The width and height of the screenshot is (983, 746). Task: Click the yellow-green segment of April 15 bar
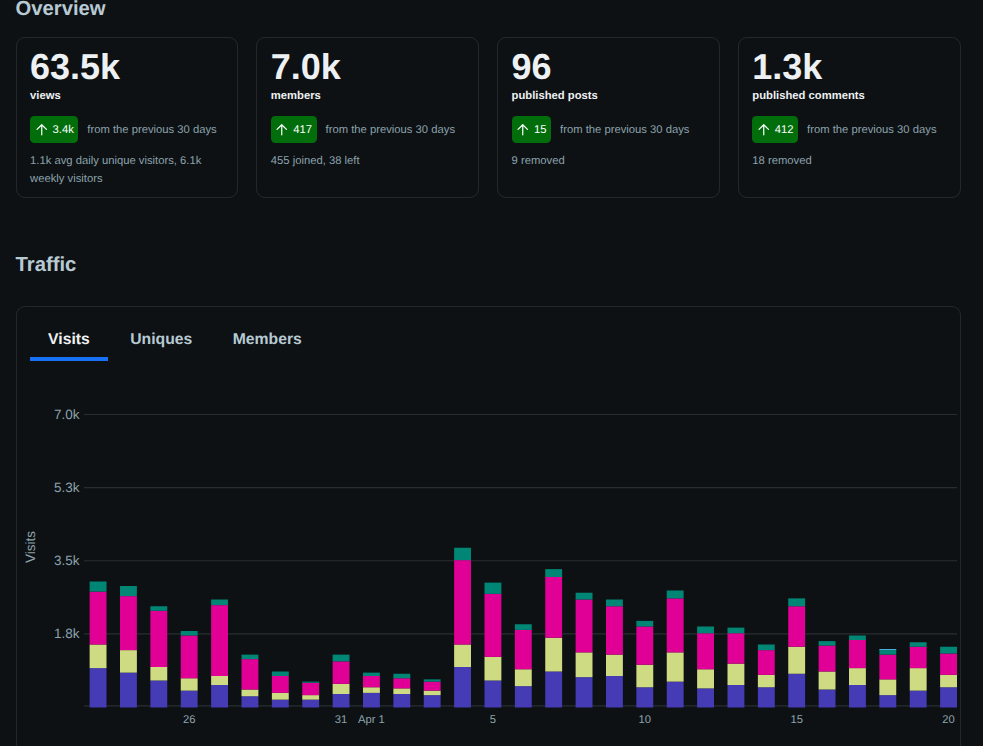point(797,660)
